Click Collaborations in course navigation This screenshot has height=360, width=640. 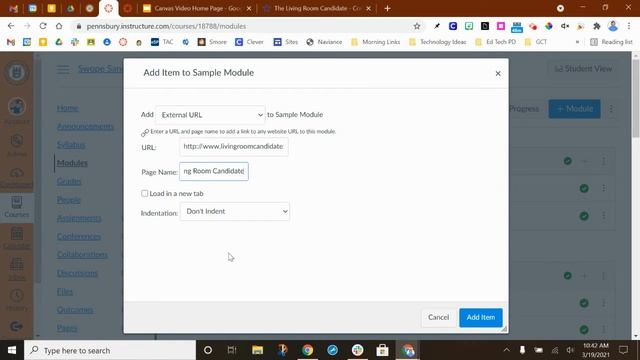click(x=82, y=254)
